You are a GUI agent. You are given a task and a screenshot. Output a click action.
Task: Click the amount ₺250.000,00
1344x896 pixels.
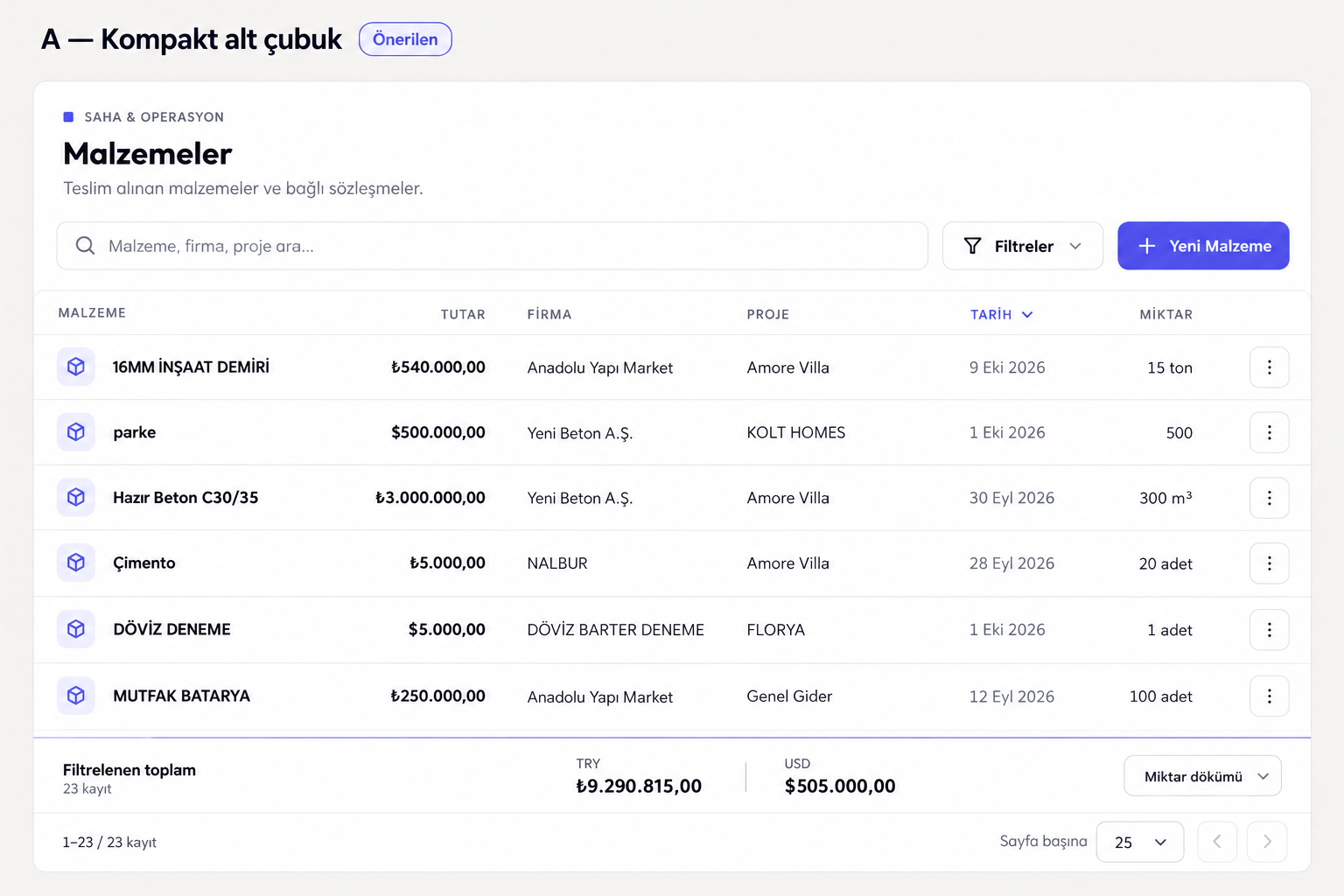tap(437, 696)
